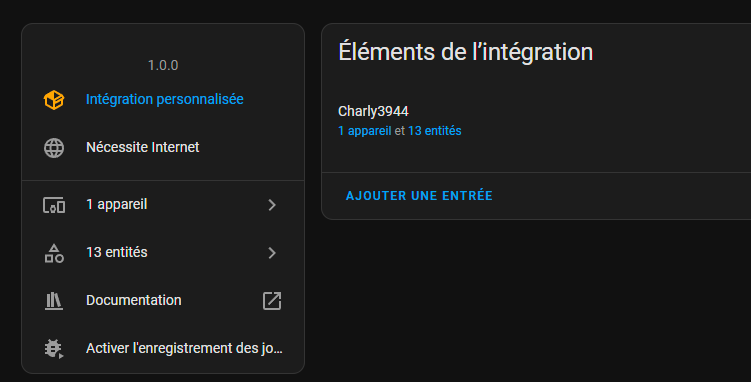The width and height of the screenshot is (751, 382).
Task: Select the 1 appareil list row
Action: [163, 205]
